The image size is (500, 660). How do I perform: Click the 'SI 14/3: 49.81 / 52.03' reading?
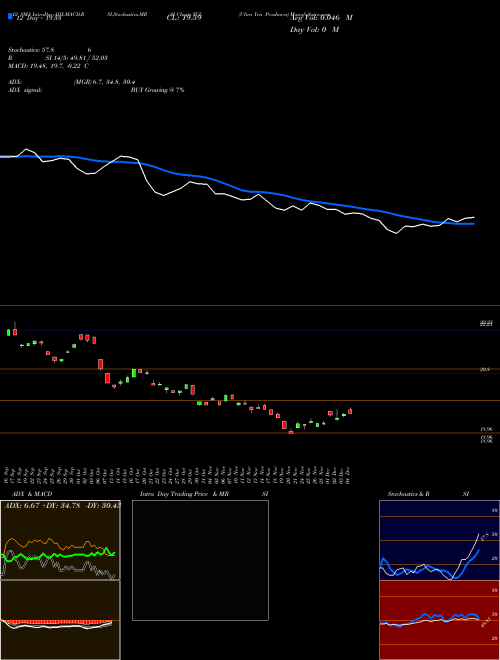[x=77, y=58]
